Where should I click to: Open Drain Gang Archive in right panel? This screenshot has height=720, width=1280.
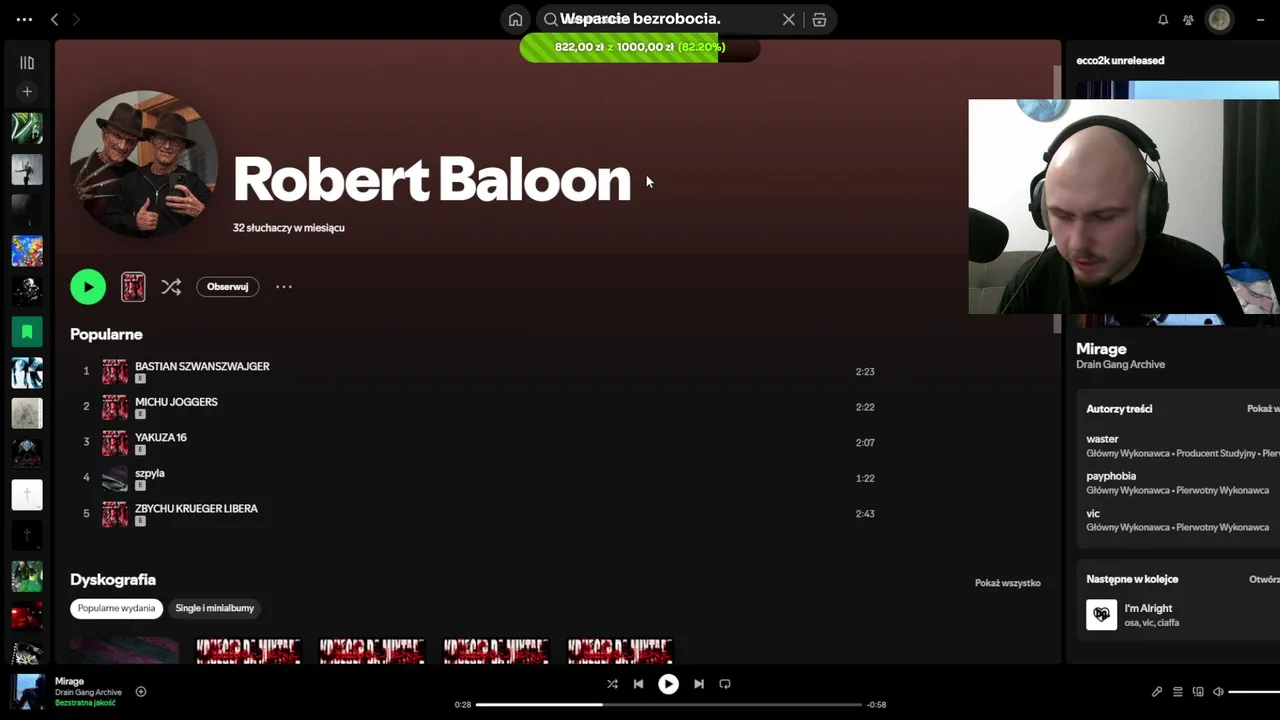tap(1120, 365)
